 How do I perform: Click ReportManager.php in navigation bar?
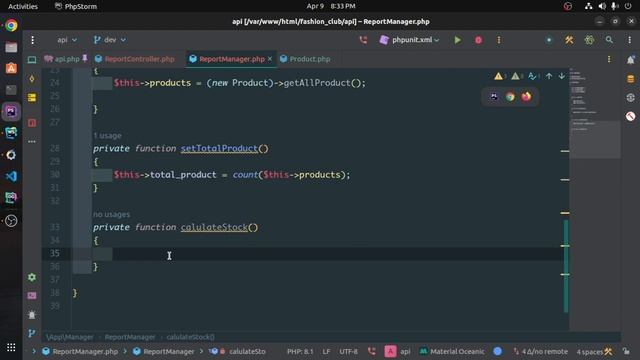pos(80,351)
